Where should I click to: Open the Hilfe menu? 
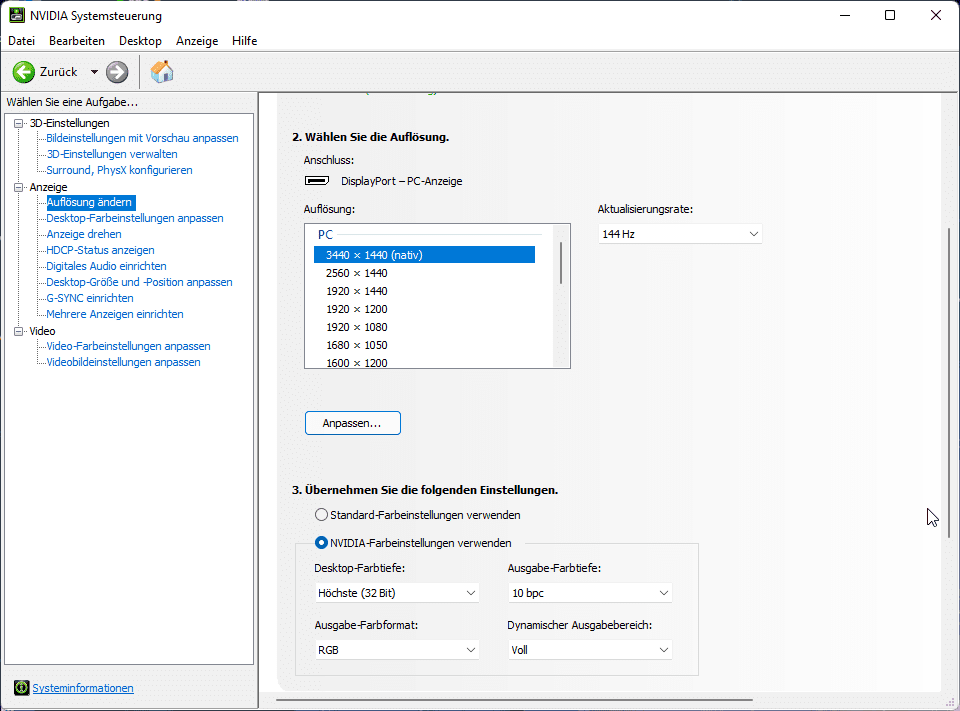click(244, 41)
